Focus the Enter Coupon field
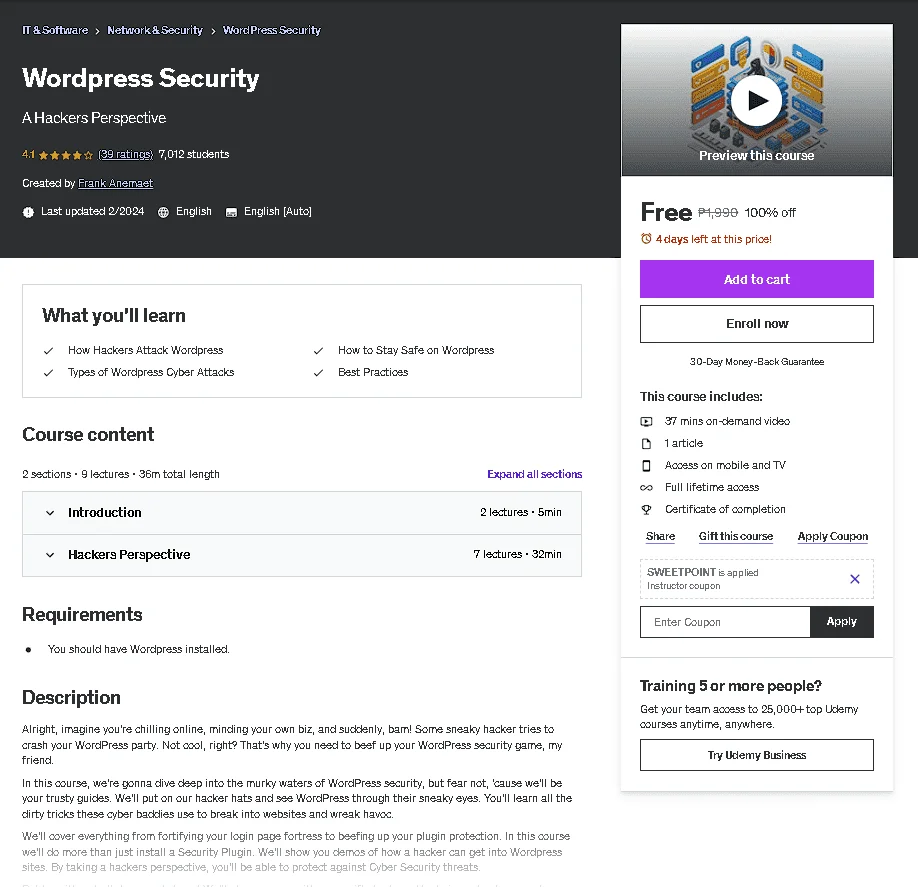Image resolution: width=918 pixels, height=887 pixels. 725,622
